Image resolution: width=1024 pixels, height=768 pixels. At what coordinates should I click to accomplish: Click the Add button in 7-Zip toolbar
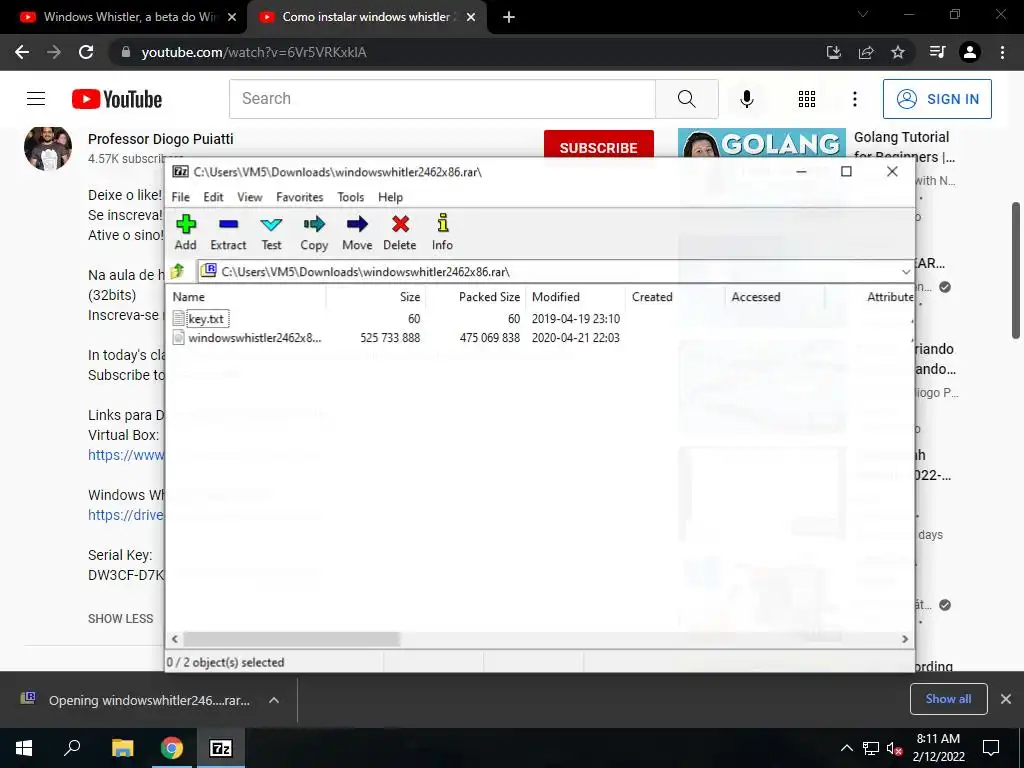click(x=185, y=232)
